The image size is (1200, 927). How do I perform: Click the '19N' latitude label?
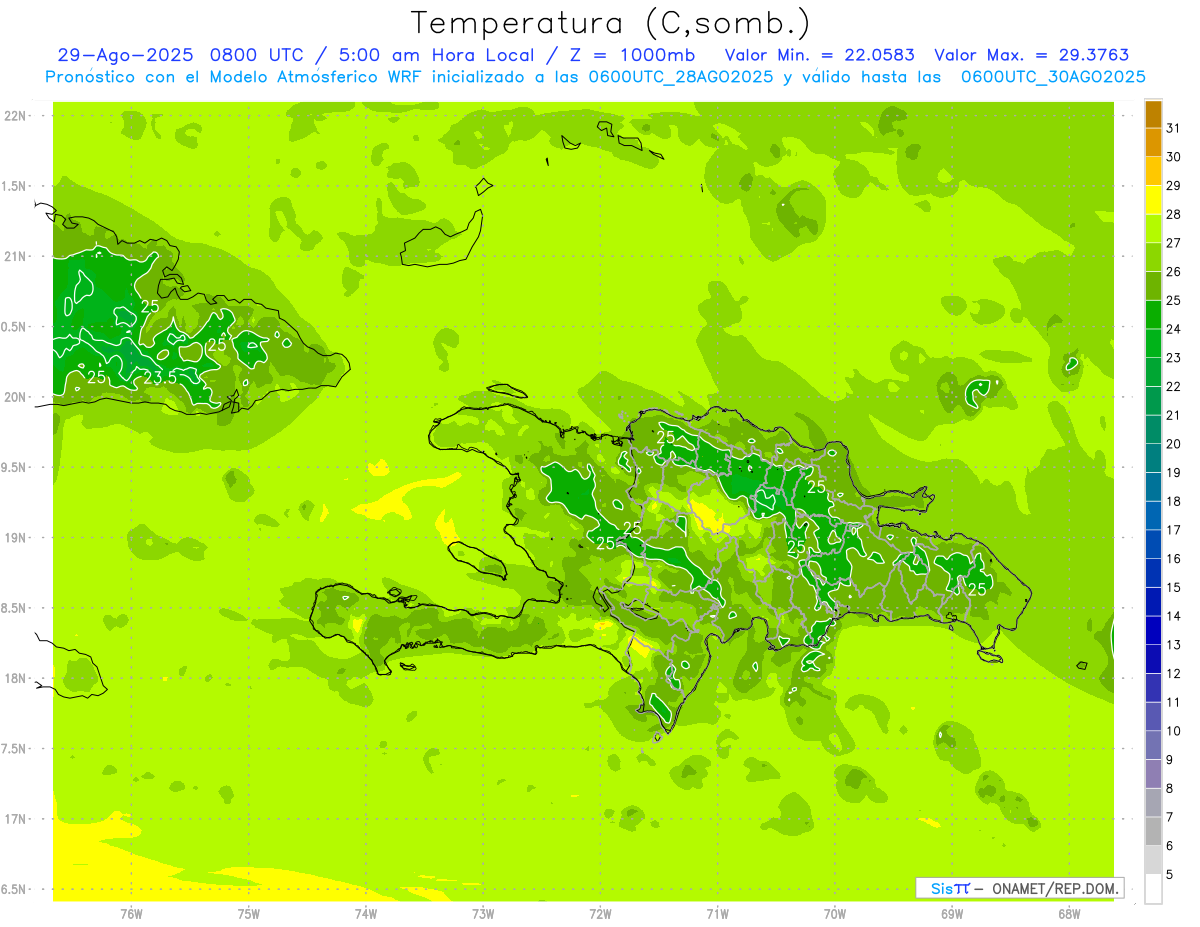pos(17,538)
